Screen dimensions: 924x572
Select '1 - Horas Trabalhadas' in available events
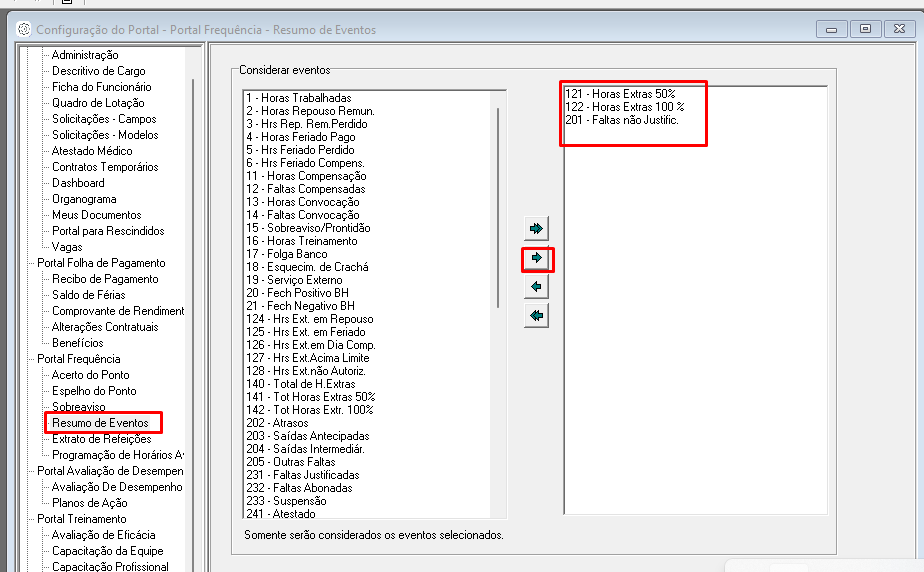pos(298,98)
